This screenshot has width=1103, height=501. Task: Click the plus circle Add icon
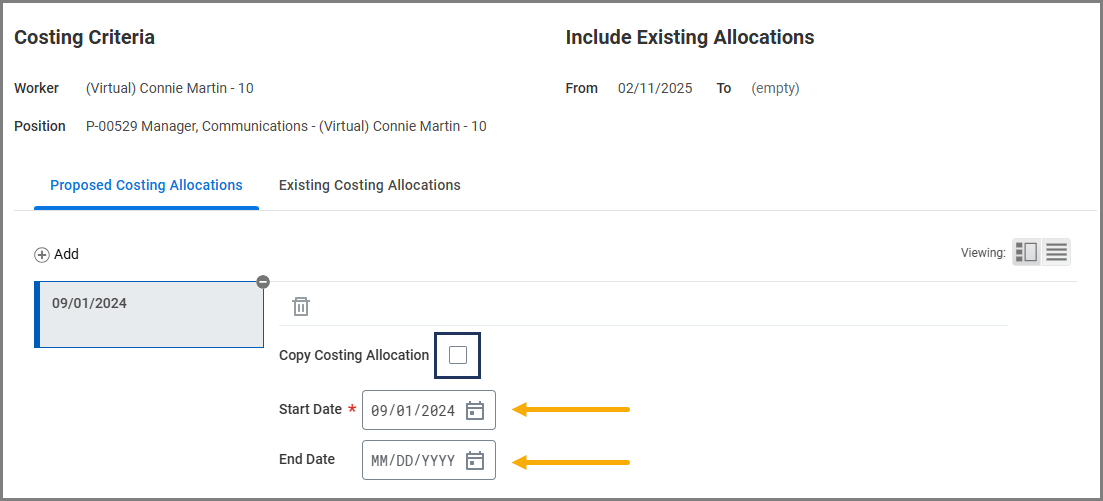point(42,255)
